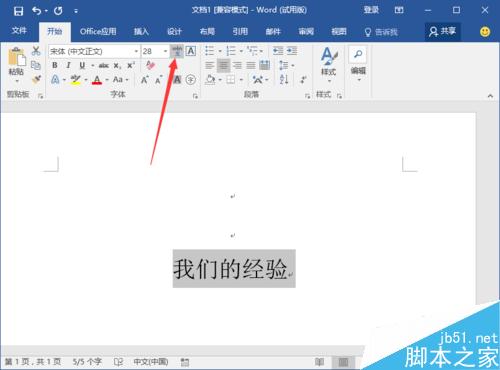Image resolution: width=500 pixels, height=370 pixels.
Task: Apply the yellow text highlight color
Action: [x=76, y=80]
